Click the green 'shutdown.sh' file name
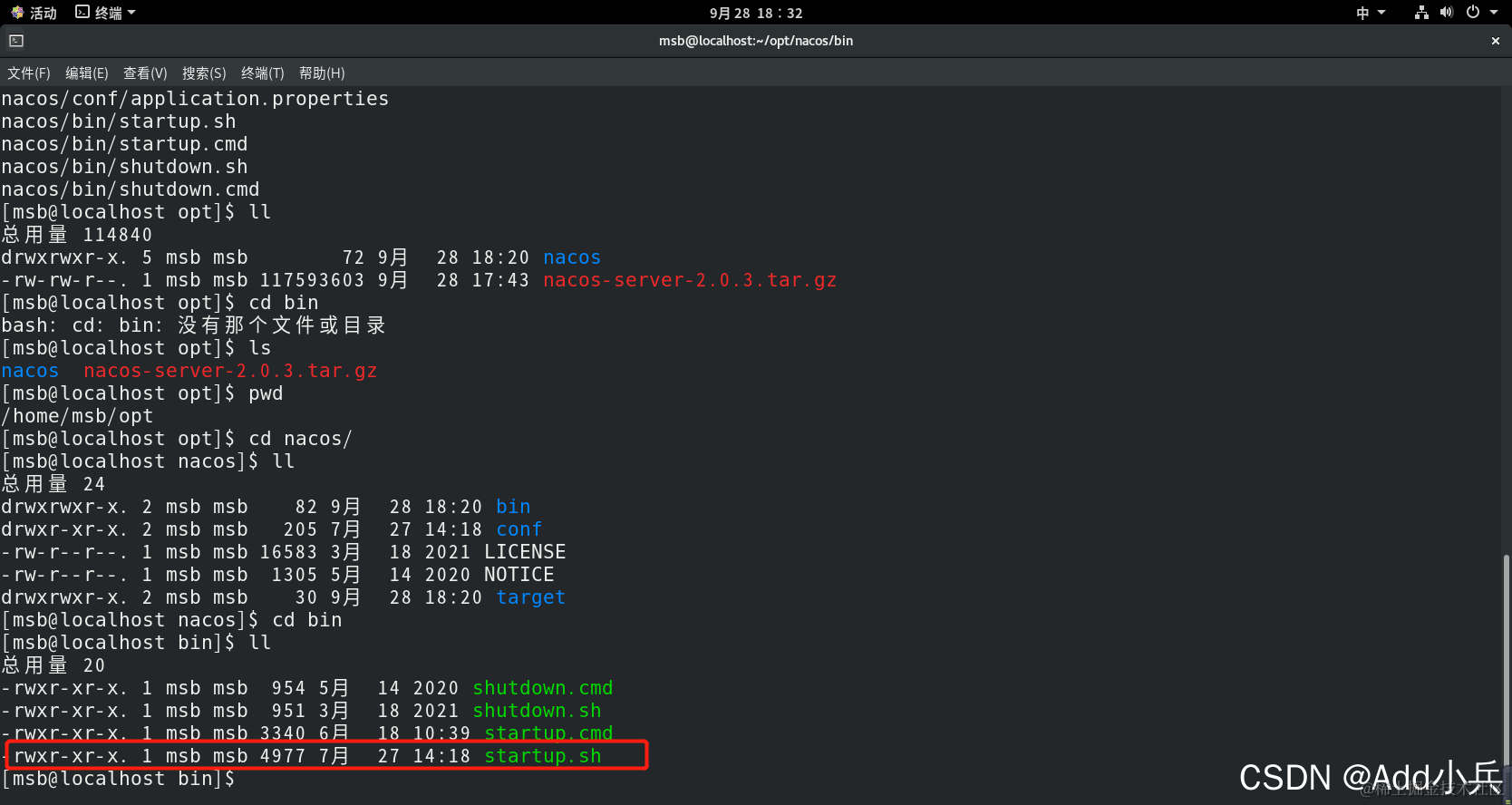The height and width of the screenshot is (805, 1512). [537, 711]
